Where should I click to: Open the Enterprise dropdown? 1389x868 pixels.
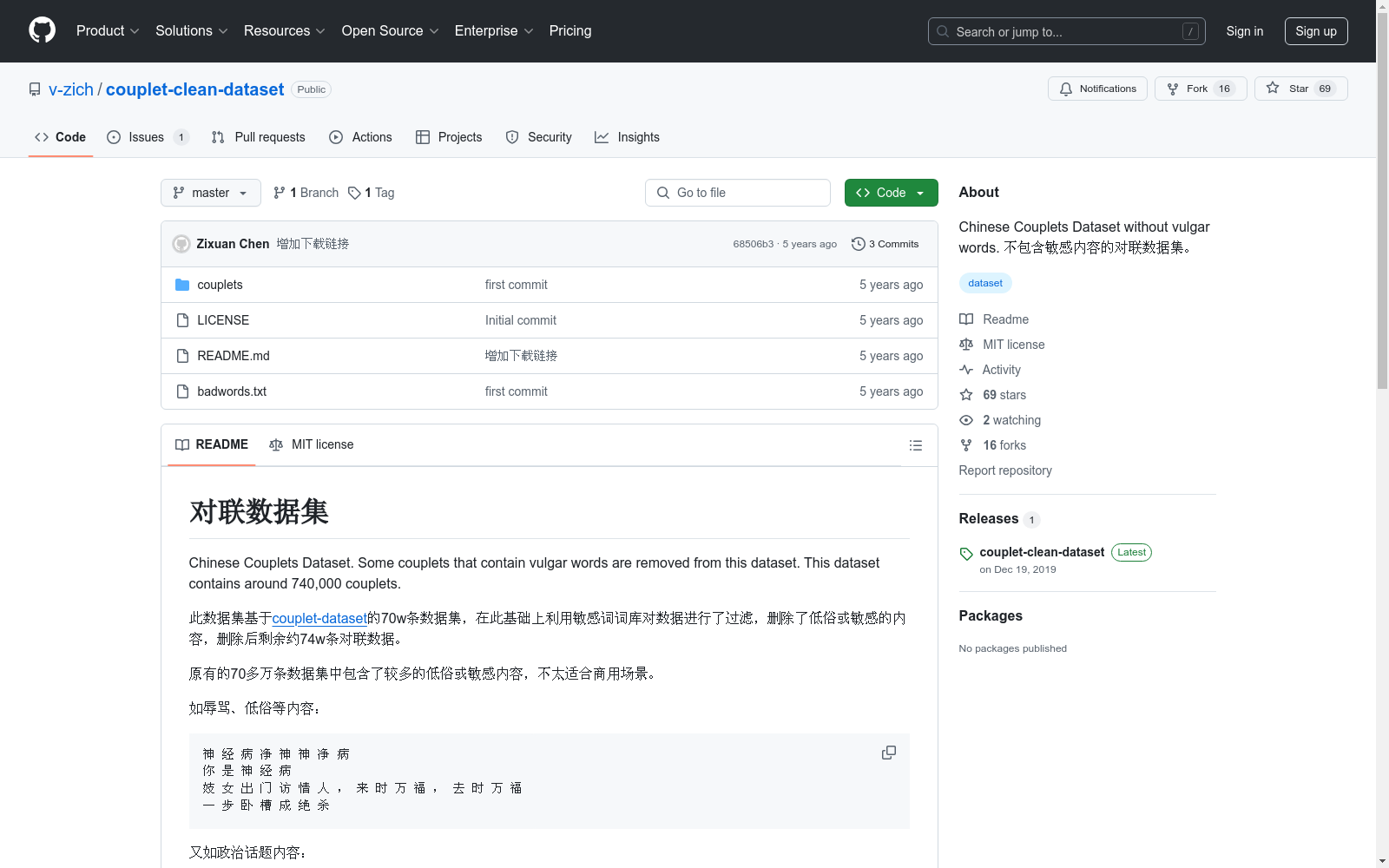point(494,31)
